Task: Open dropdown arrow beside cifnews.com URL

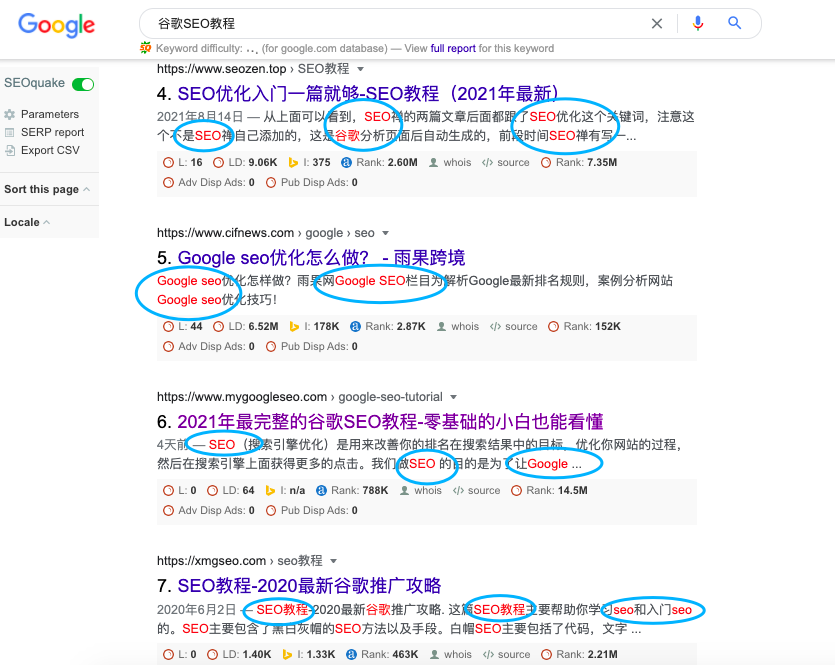Action: click(386, 233)
